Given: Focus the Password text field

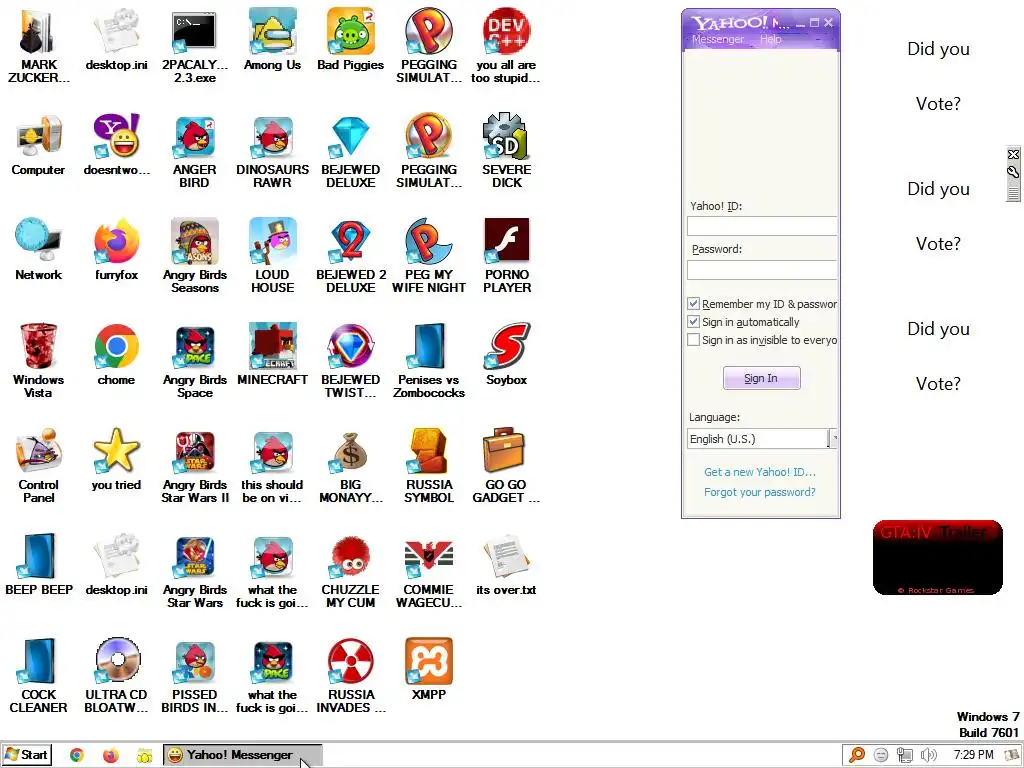Looking at the screenshot, I should click(762, 270).
